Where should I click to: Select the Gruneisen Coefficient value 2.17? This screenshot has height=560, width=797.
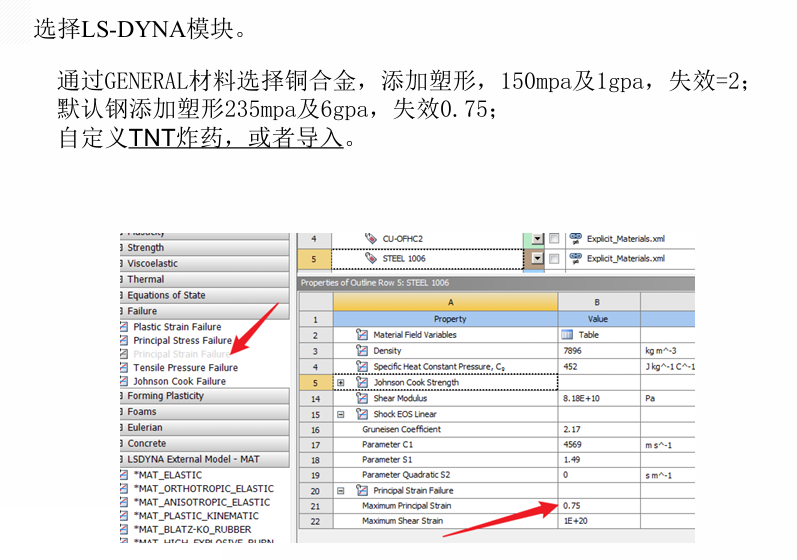tap(571, 429)
